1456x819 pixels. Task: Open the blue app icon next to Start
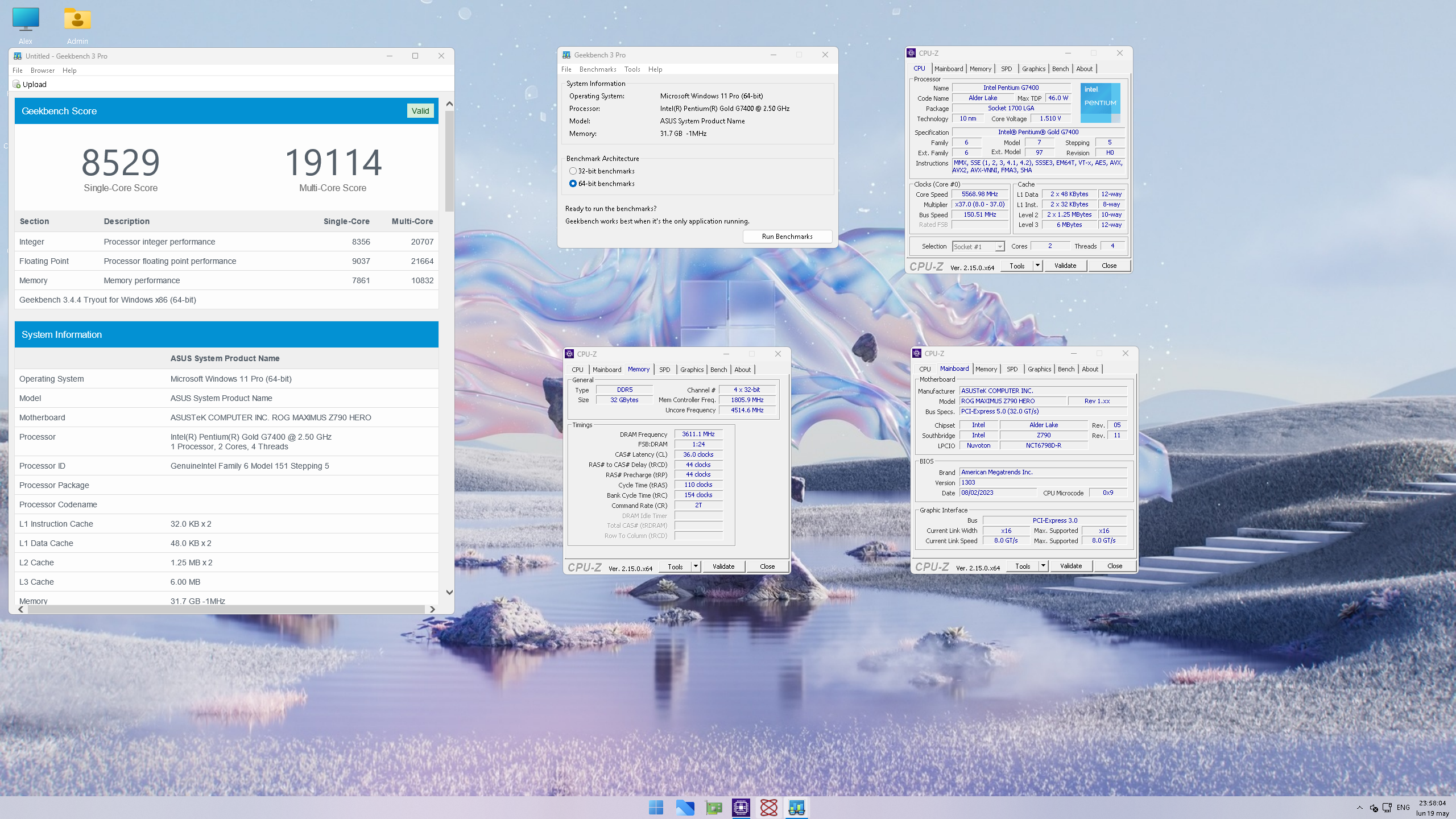tap(685, 807)
